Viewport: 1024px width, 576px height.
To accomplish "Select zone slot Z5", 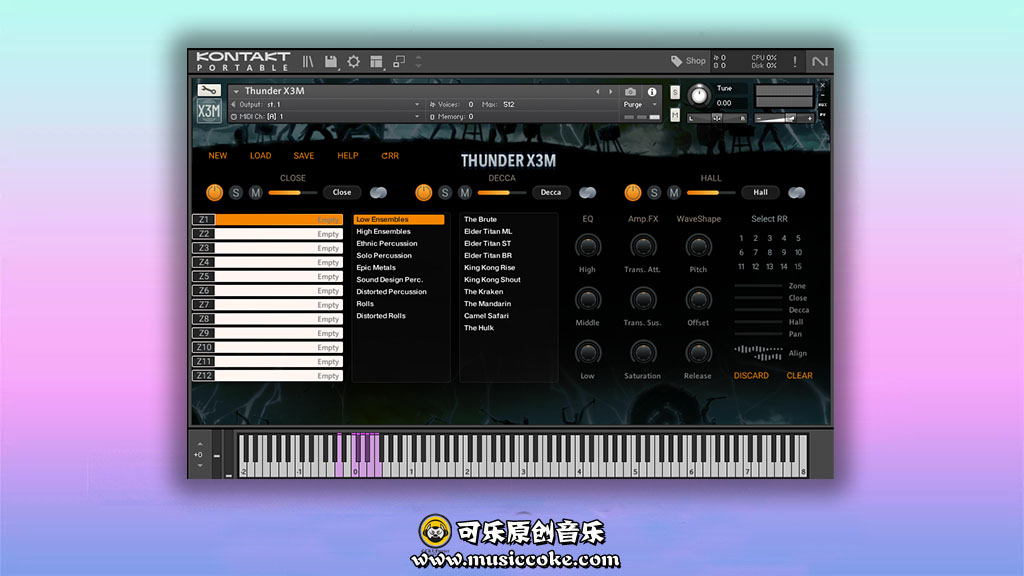I will click(267, 276).
